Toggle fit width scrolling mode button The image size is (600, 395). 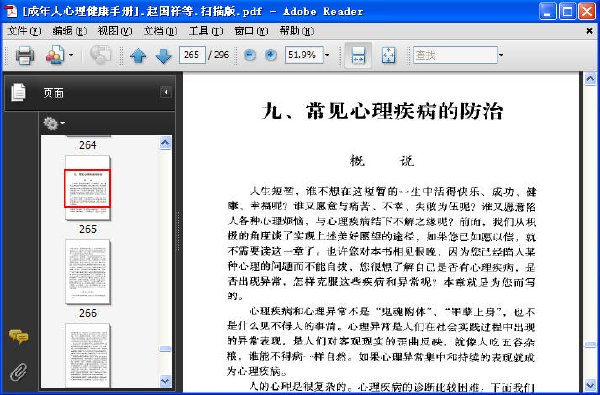[x=358, y=55]
